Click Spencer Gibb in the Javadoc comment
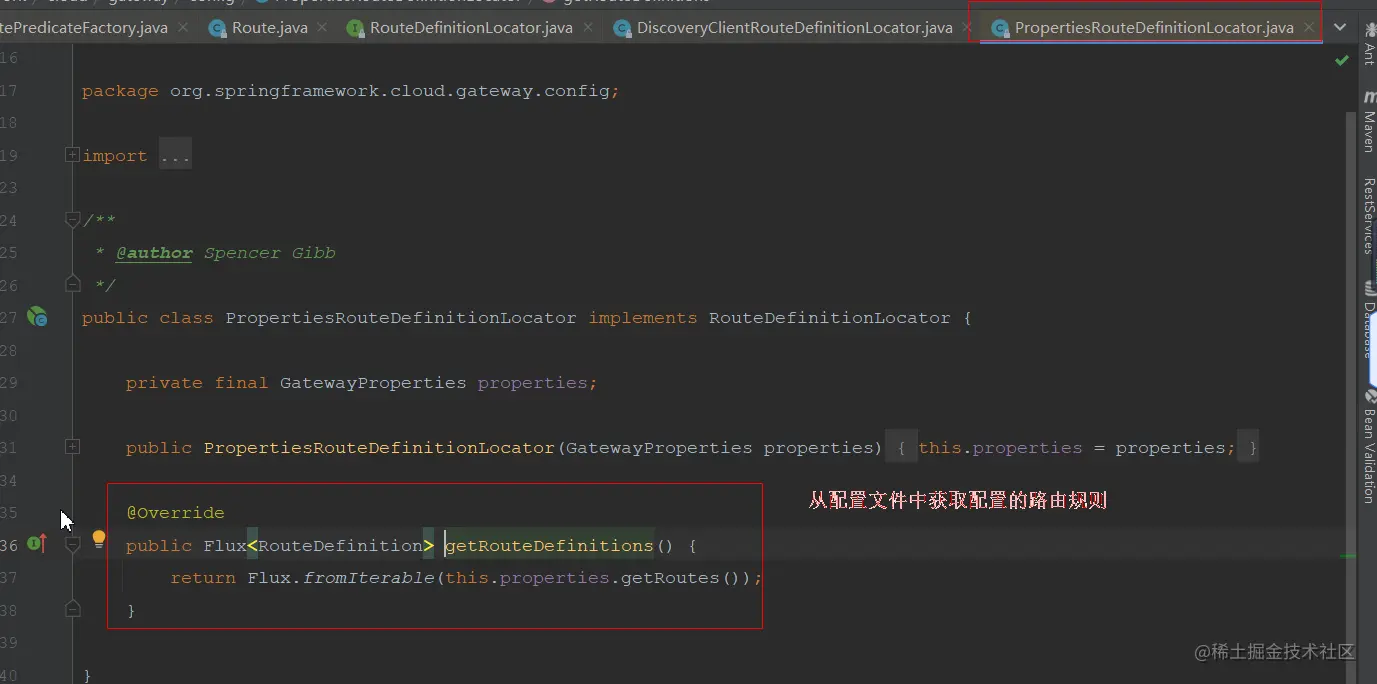Viewport: 1377px width, 684px height. coord(270,253)
